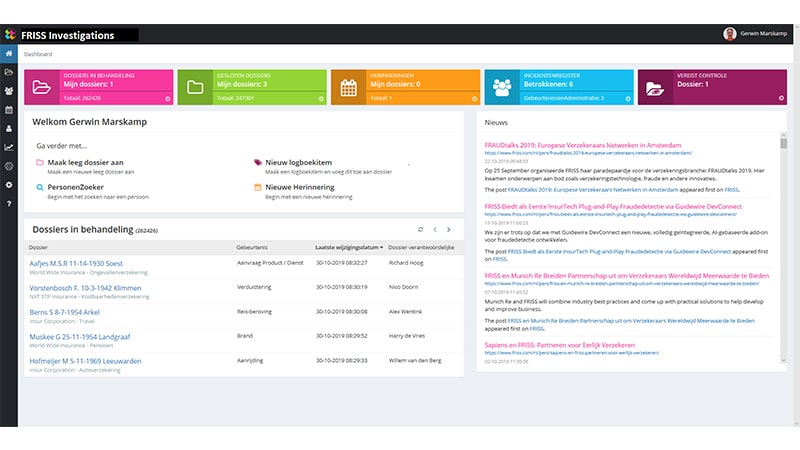
Task: Click Aanvraag Product / Dienst cell
Action: pos(270,263)
